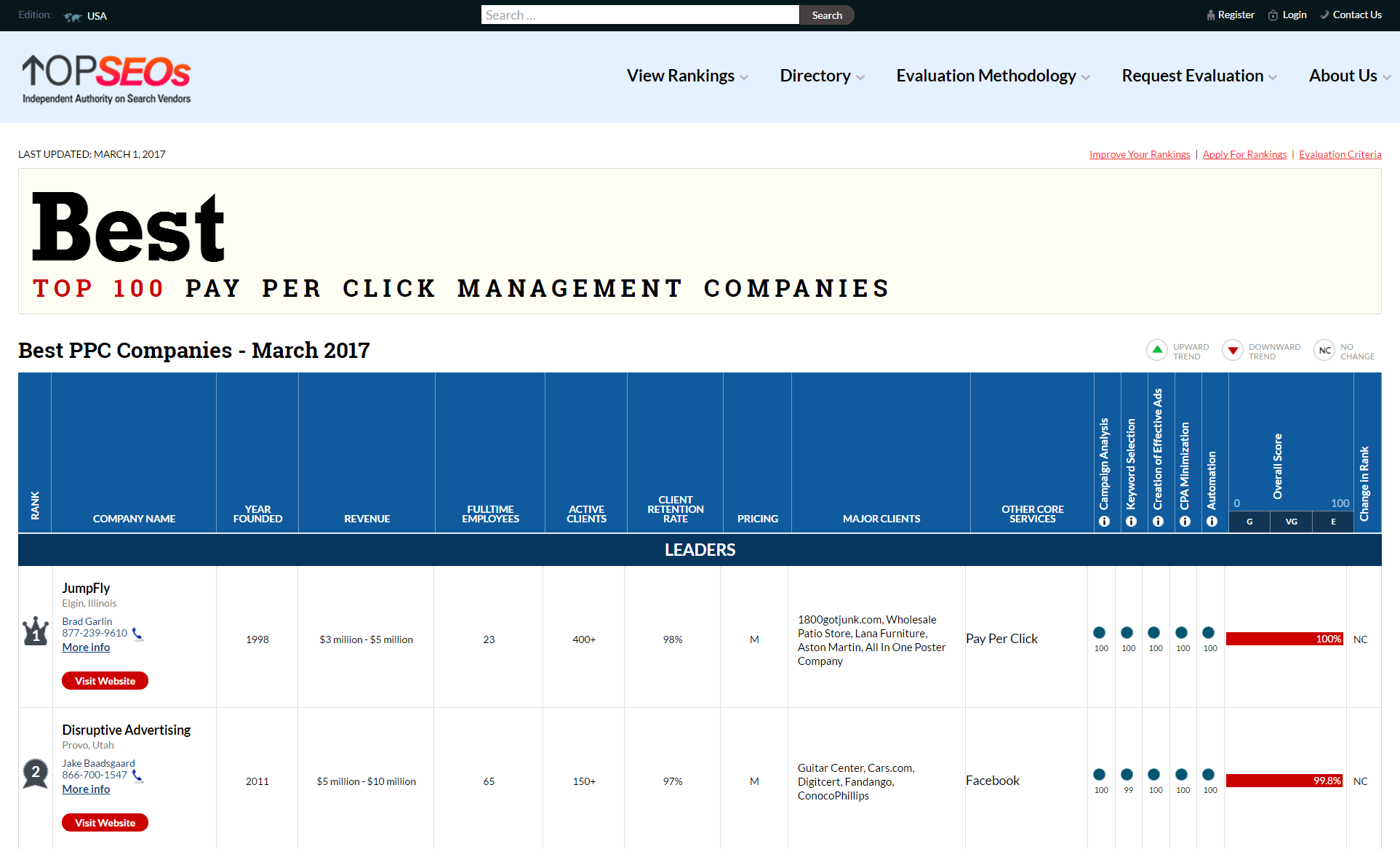Click Campaign Analysis info icon

1104,521
